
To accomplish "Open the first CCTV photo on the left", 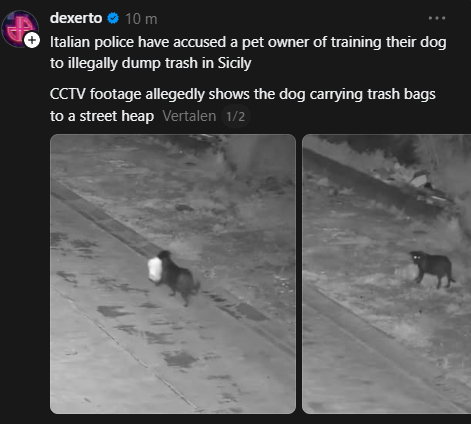I will pos(173,274).
